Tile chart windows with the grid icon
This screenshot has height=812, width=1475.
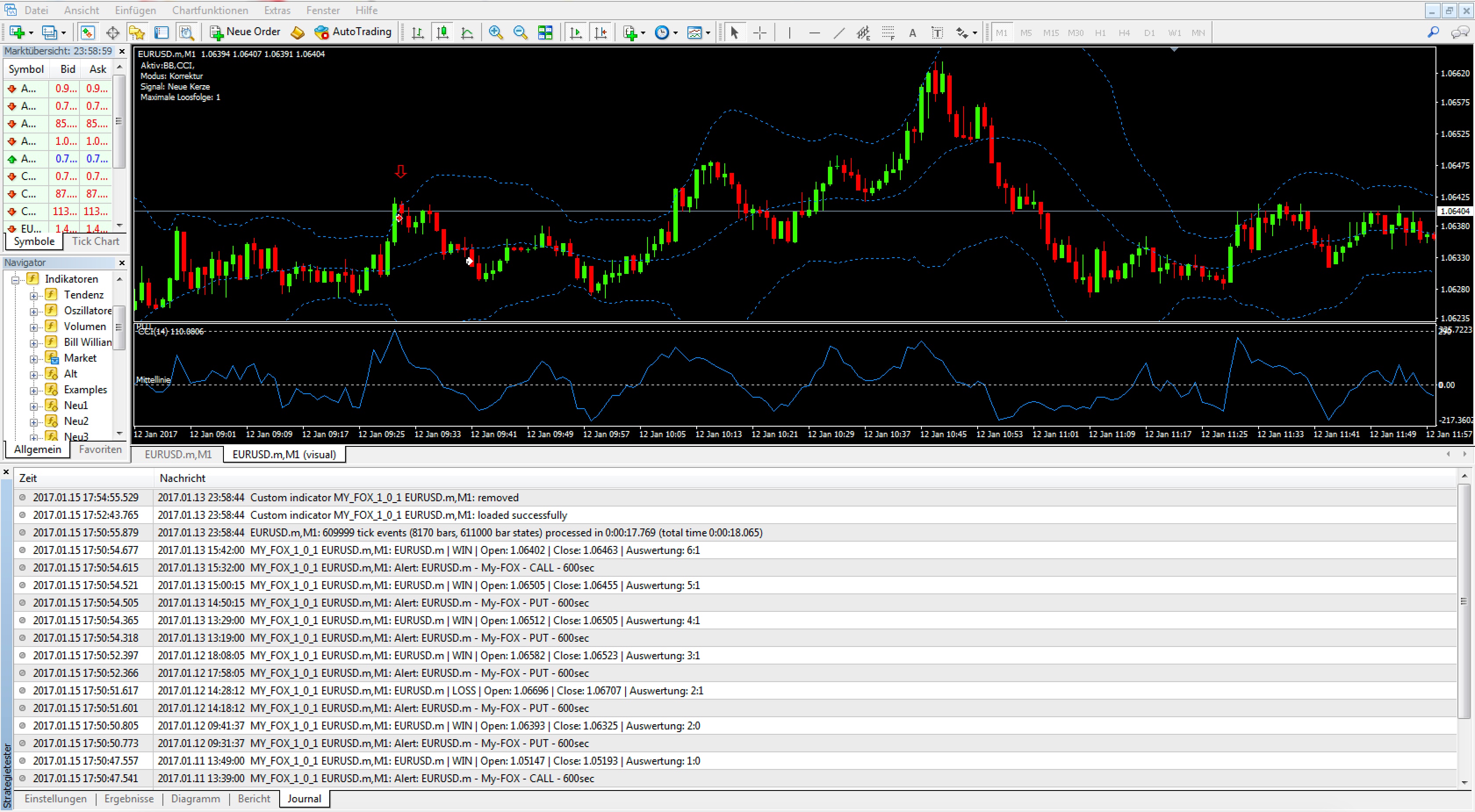coord(545,32)
